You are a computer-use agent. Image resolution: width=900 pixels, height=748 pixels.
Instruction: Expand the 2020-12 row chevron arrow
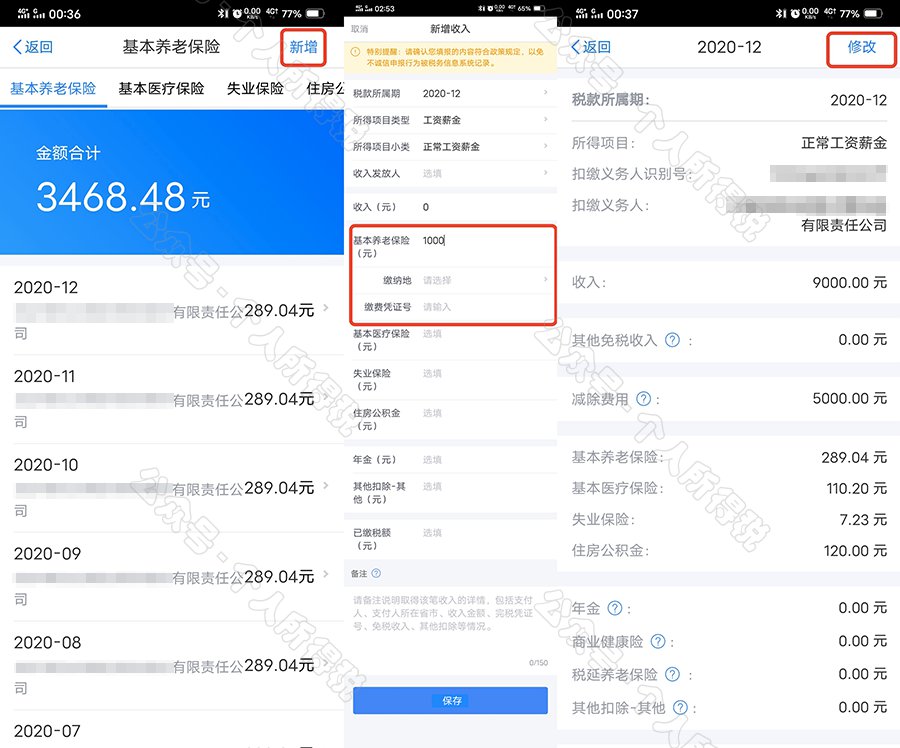pos(326,308)
